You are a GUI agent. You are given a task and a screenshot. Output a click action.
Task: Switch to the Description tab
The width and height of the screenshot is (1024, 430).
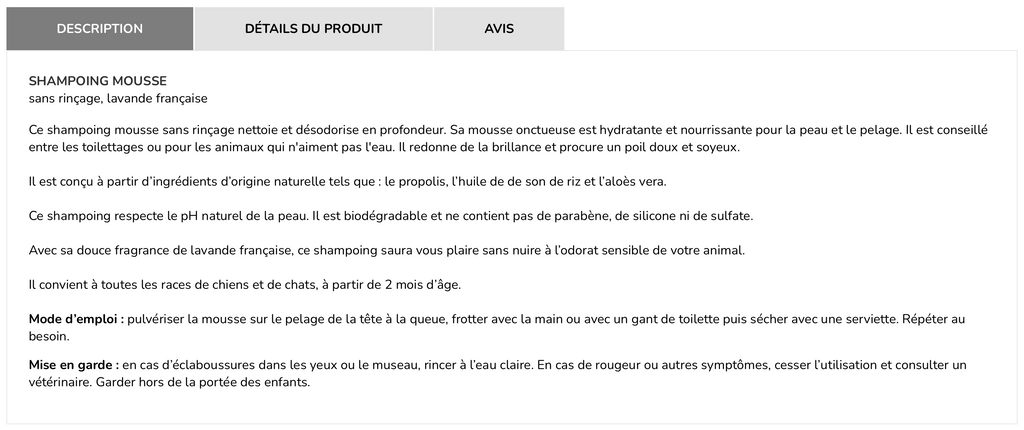pyautogui.click(x=100, y=28)
